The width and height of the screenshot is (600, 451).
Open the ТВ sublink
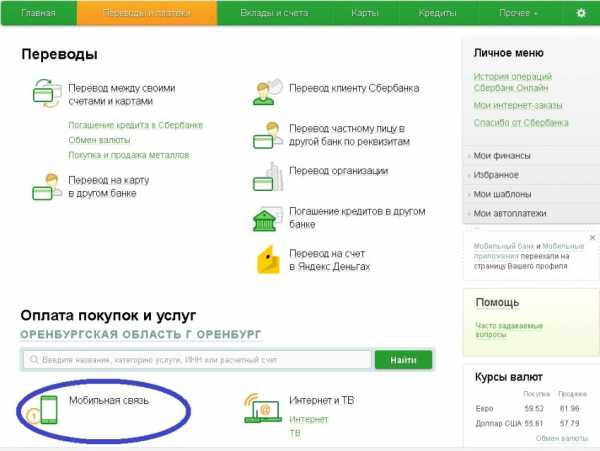[x=295, y=433]
